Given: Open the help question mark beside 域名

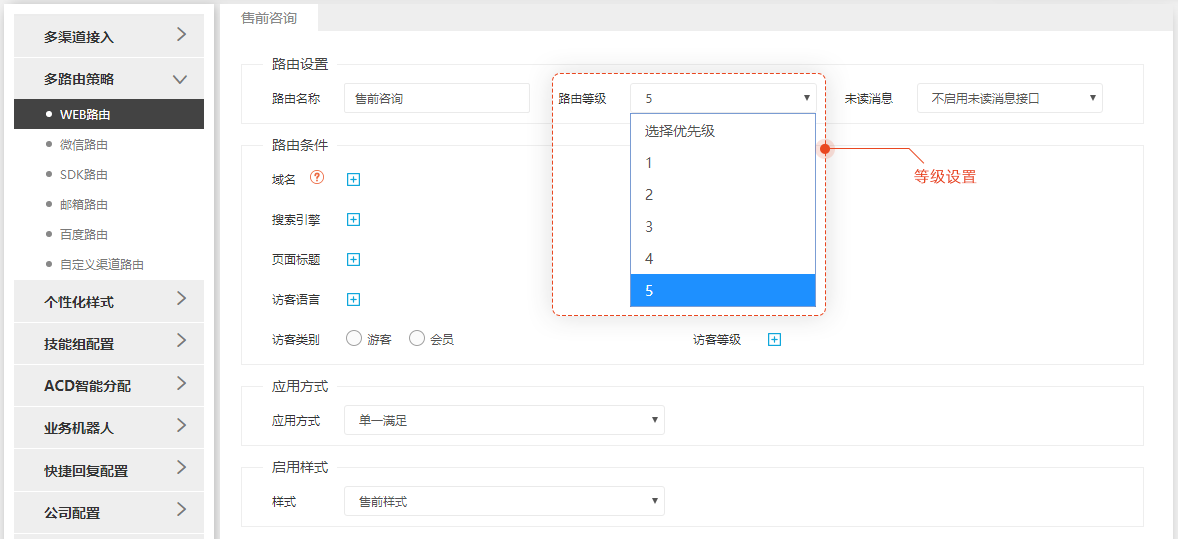Looking at the screenshot, I should pyautogui.click(x=317, y=178).
